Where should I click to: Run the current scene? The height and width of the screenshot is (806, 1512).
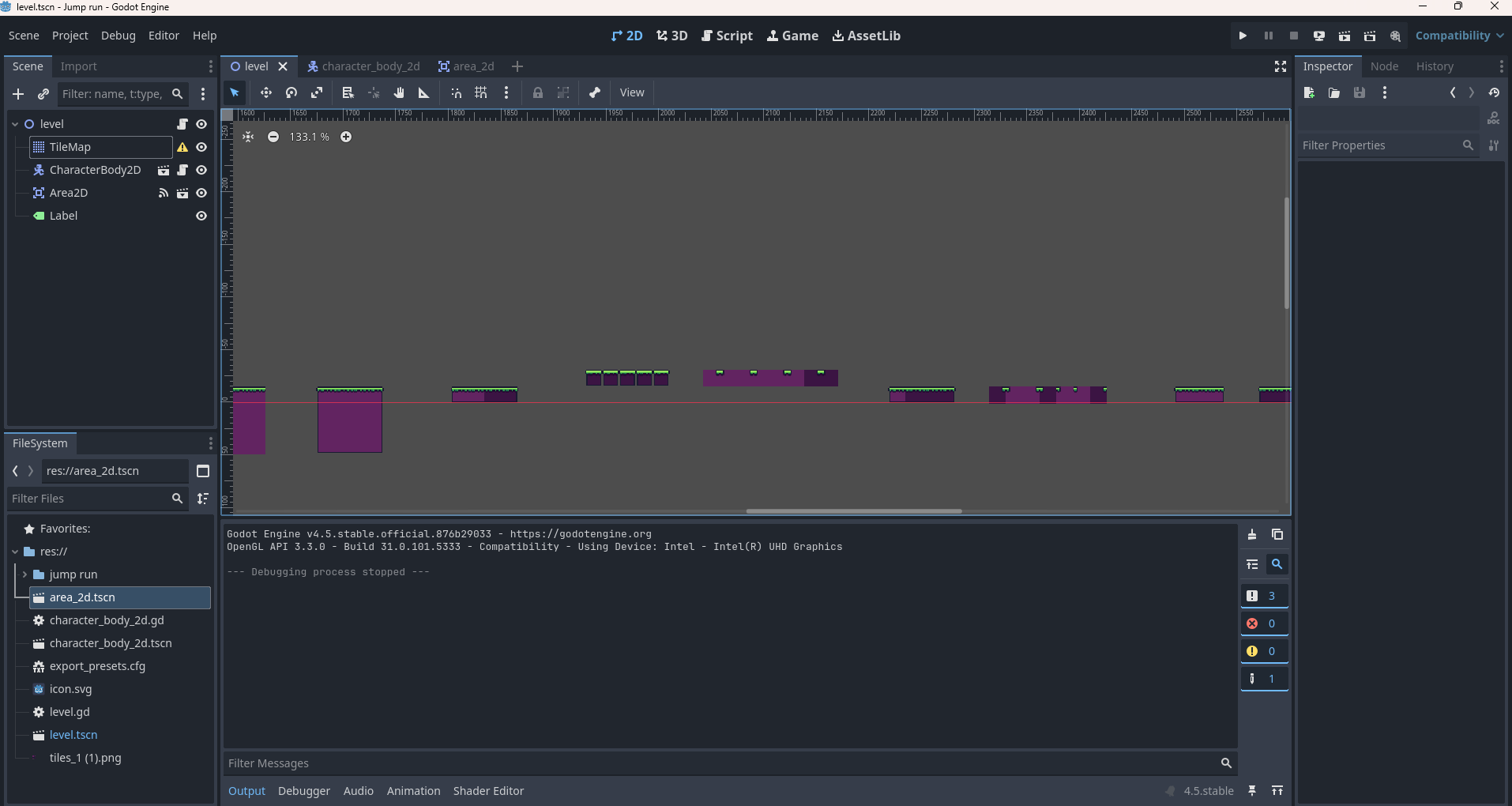point(1344,36)
